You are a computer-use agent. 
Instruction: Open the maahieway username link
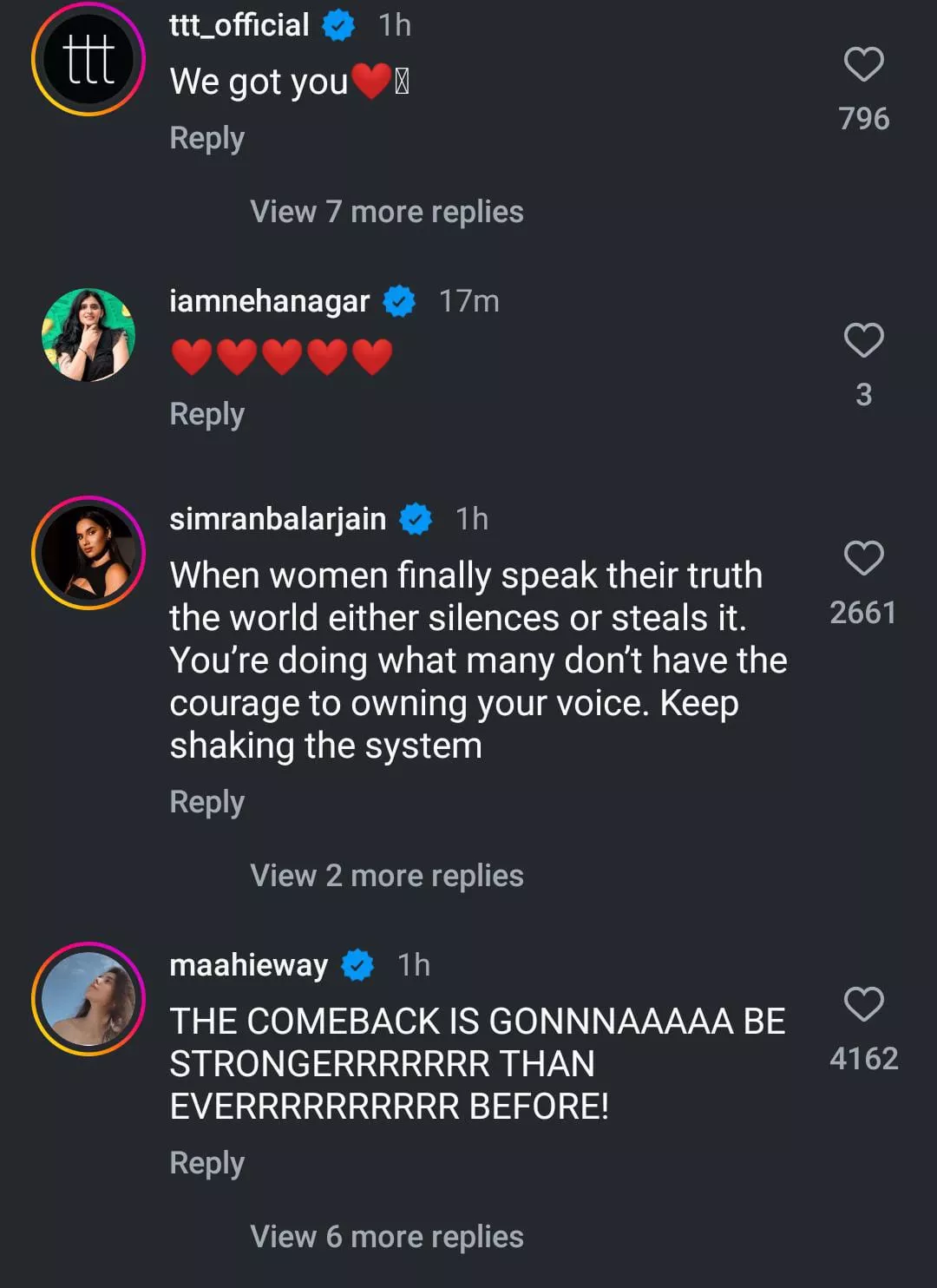tap(248, 965)
